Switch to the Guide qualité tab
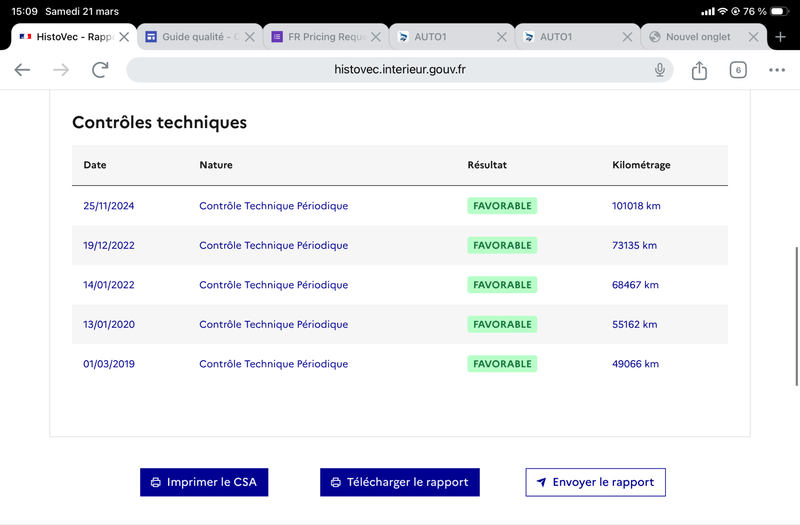The image size is (800, 525). click(195, 37)
